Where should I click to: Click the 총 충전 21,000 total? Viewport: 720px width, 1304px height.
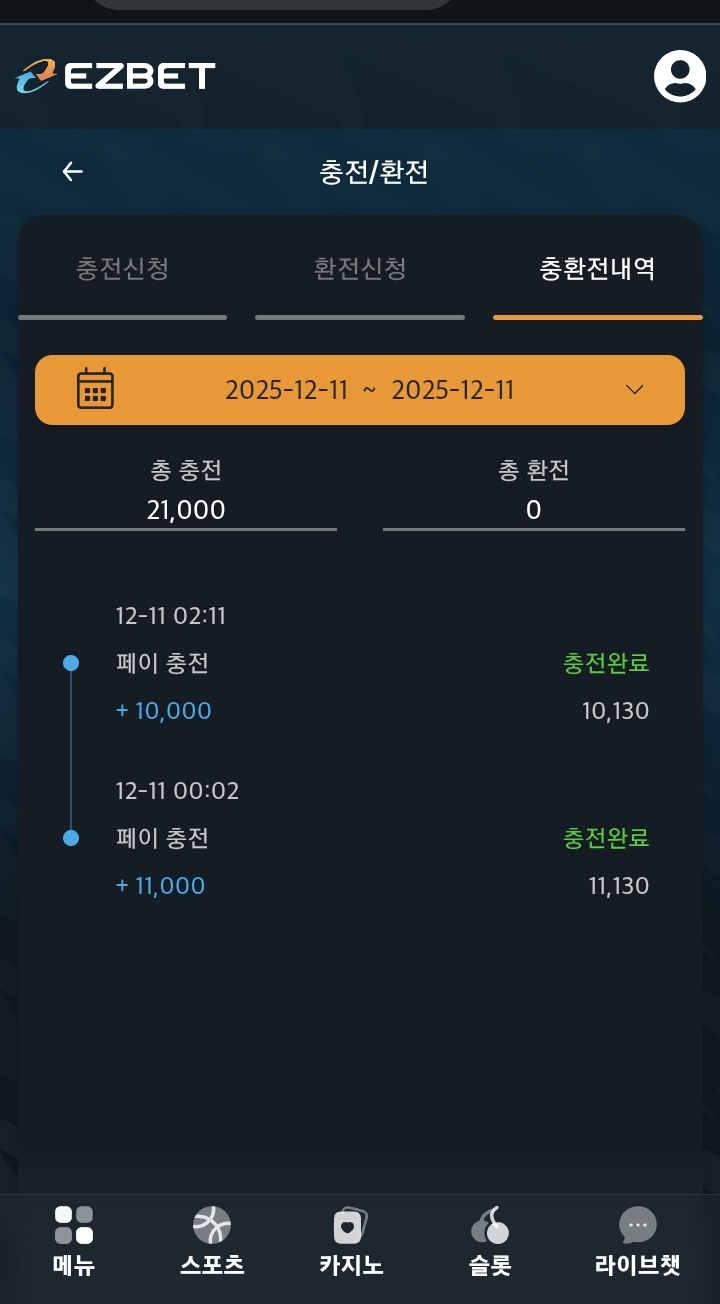[186, 510]
